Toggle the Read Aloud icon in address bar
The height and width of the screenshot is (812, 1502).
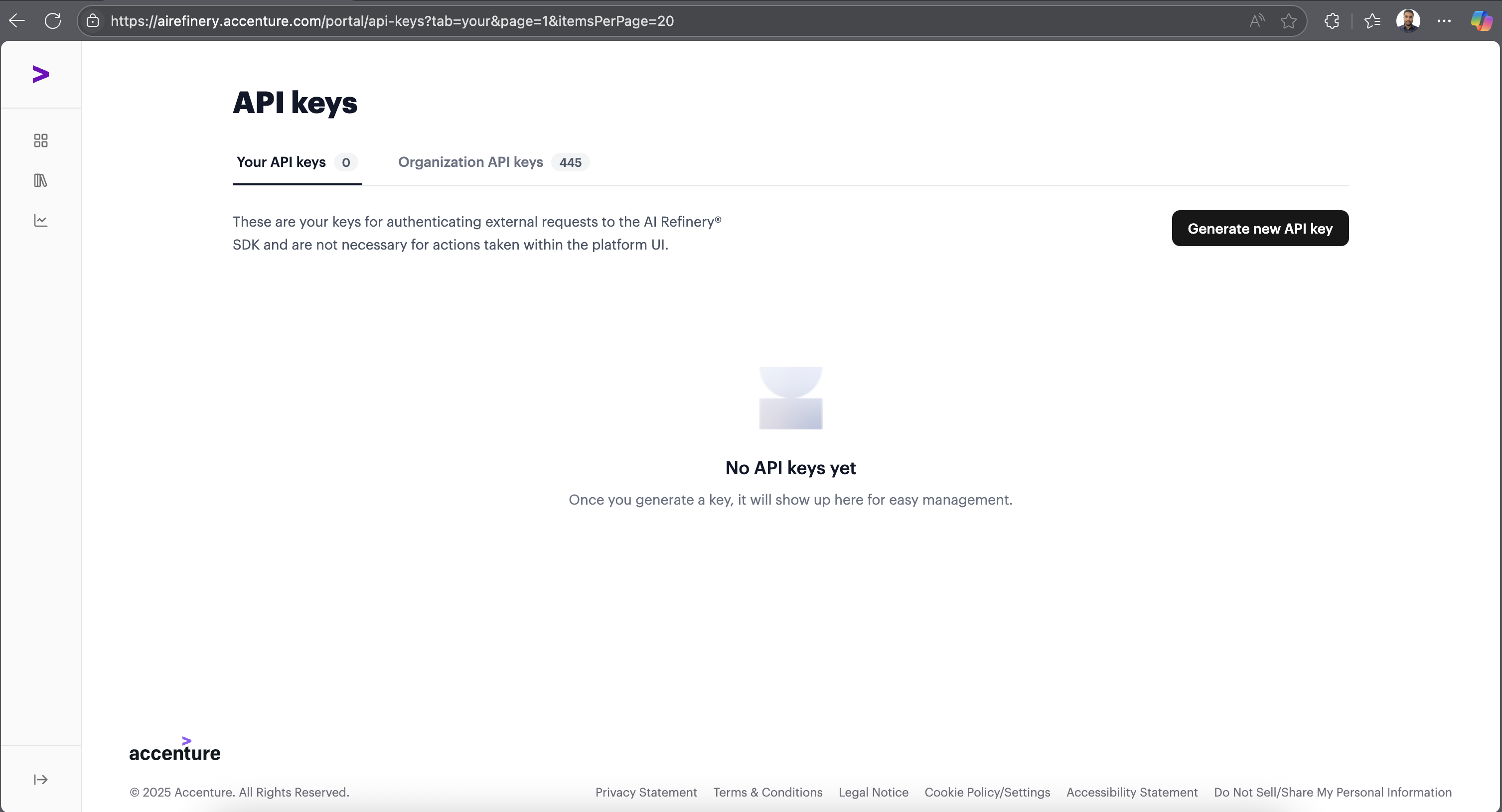(x=1256, y=21)
